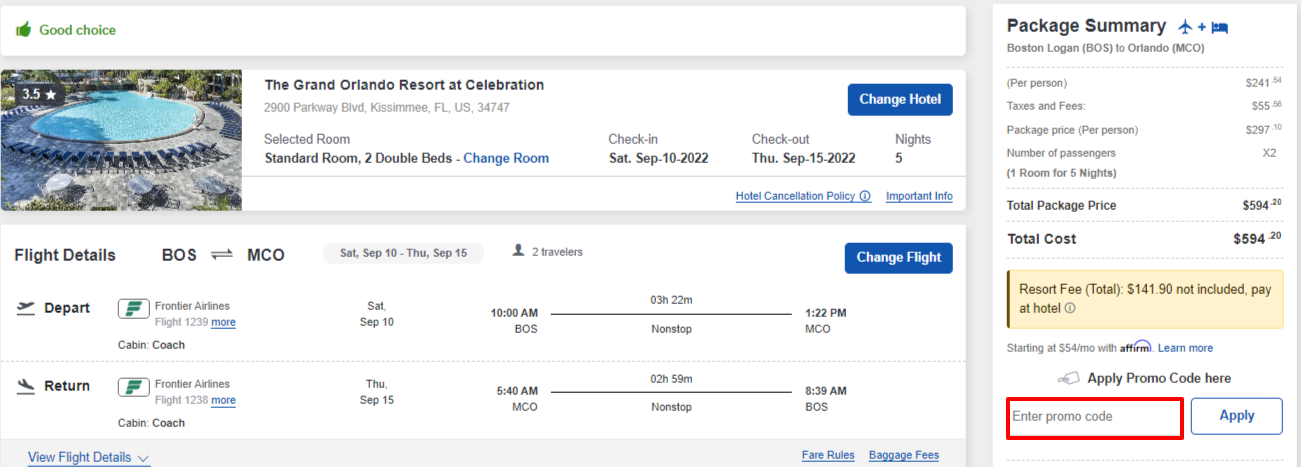
Task: Click the landing airplane icon beside Return
Action: (26, 386)
